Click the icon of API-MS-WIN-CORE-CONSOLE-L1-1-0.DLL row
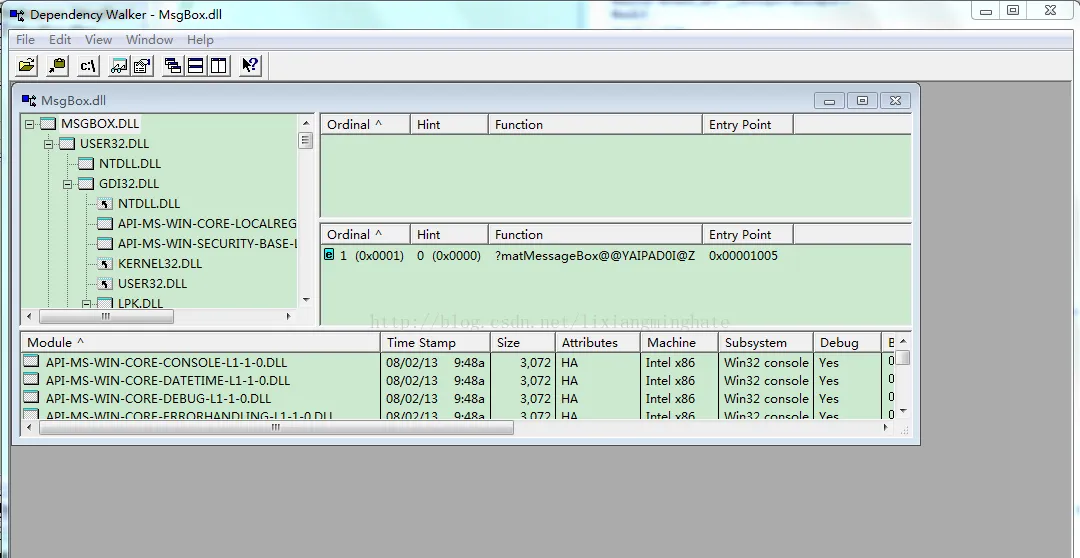 point(31,361)
